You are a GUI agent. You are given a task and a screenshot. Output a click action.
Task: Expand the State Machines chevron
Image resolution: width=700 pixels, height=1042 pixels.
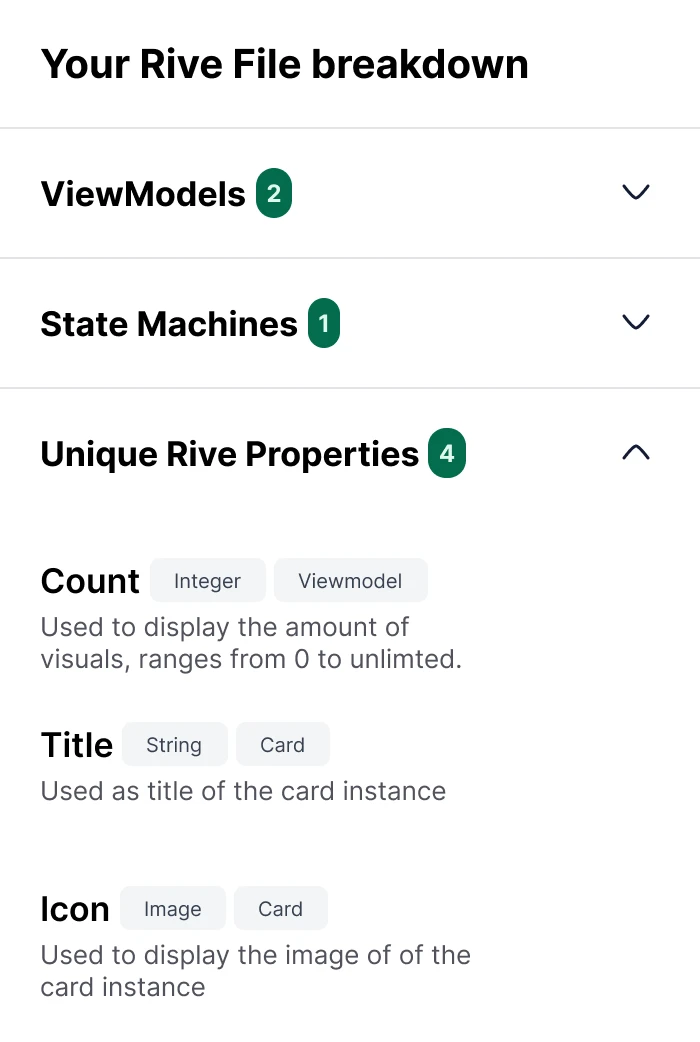[x=636, y=322]
